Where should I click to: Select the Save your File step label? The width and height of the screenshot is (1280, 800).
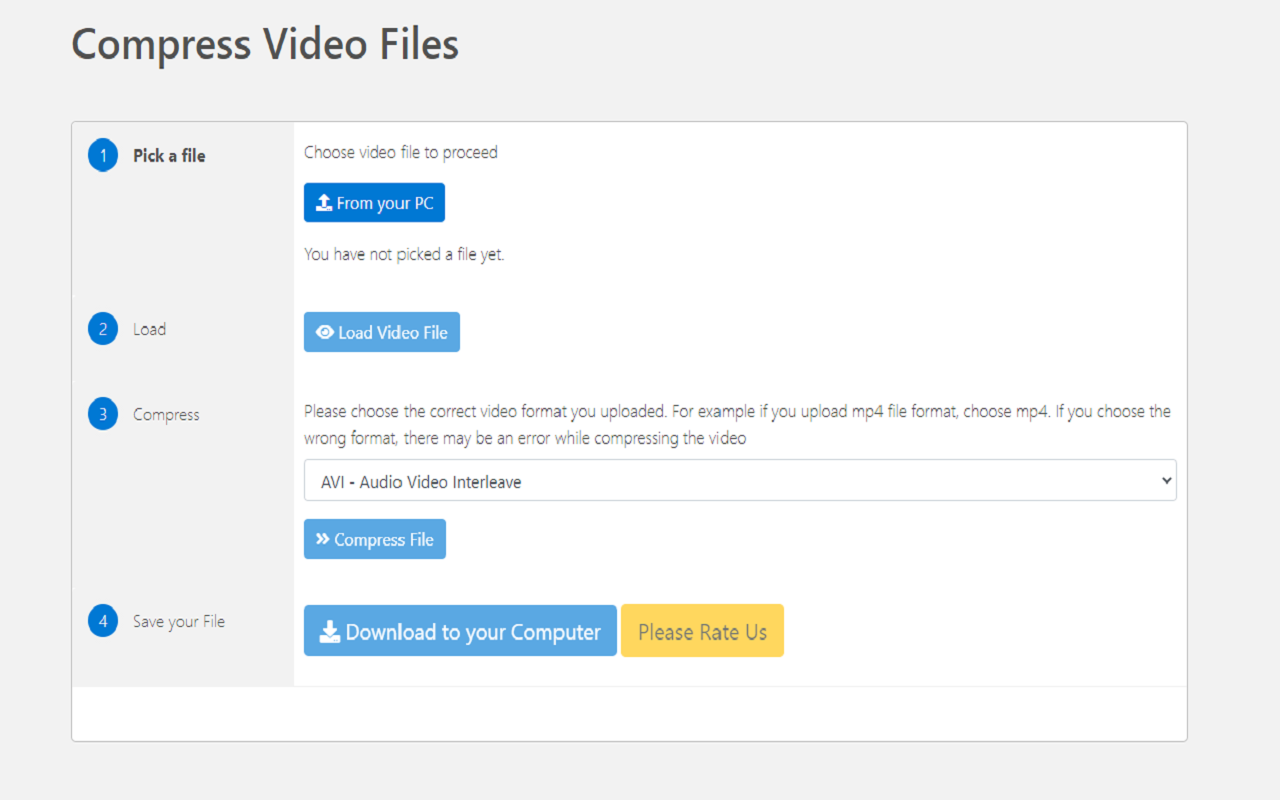[x=179, y=621]
